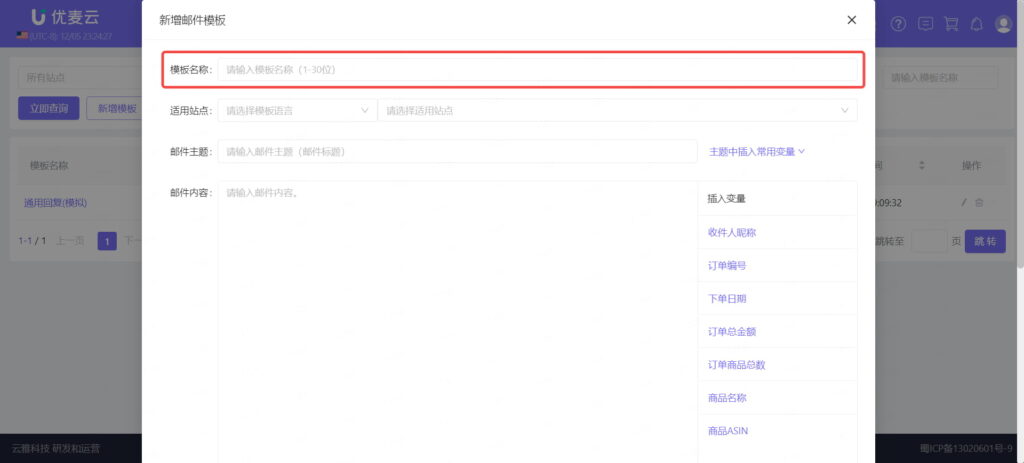Expand 主题中插入常用变量 dropdown
1024x463 pixels.
(757, 152)
